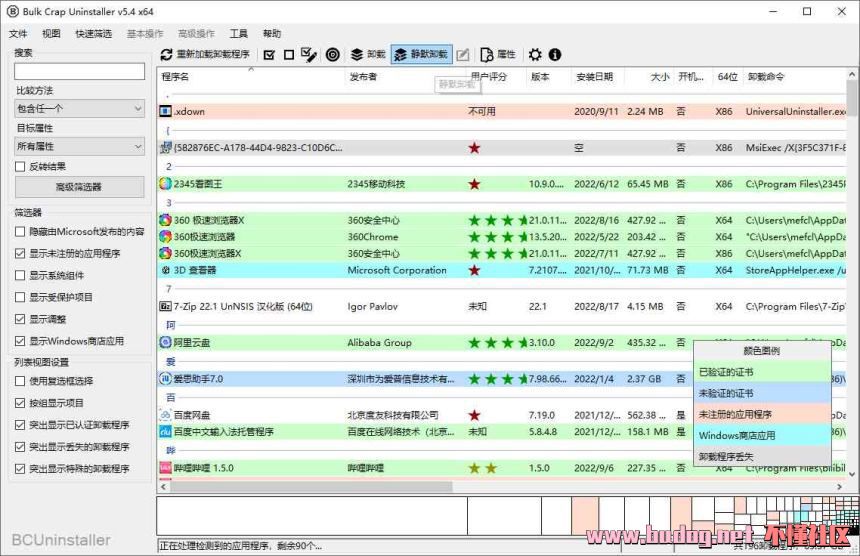Enable the 反转结果 checkbox
The width and height of the screenshot is (860, 556).
tap(20, 166)
